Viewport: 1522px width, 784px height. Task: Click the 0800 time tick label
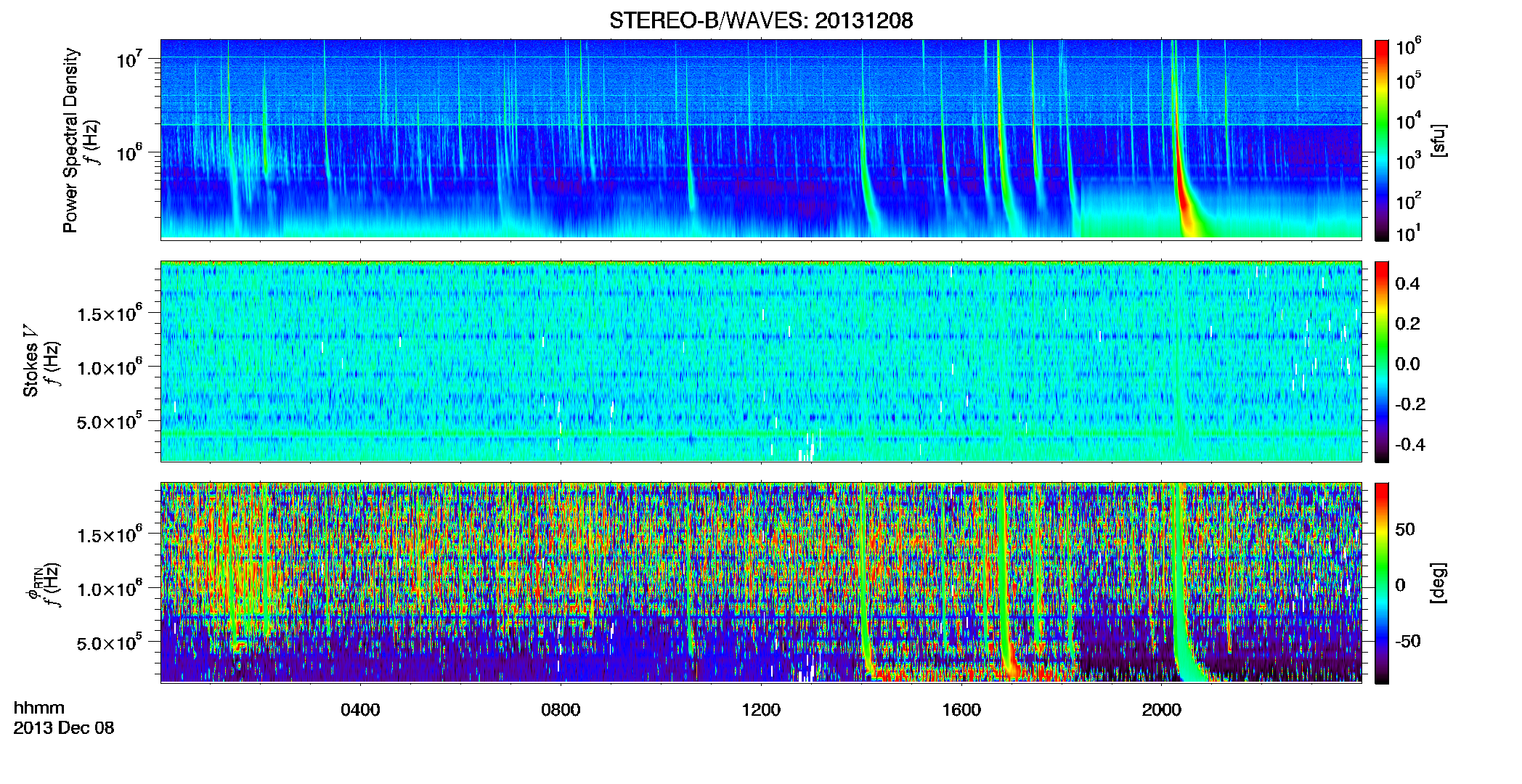coord(561,710)
